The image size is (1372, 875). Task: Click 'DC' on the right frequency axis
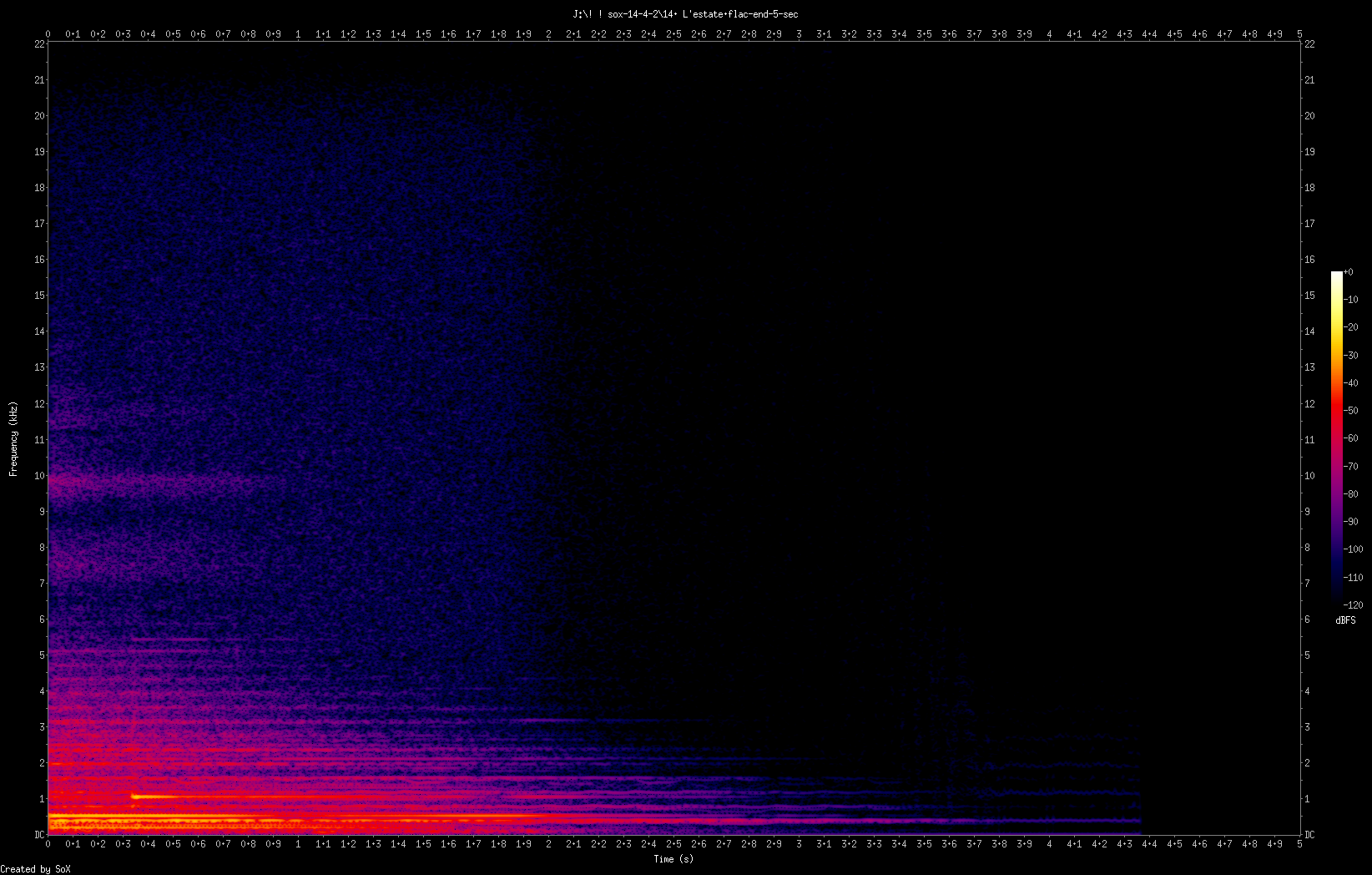[x=1309, y=835]
